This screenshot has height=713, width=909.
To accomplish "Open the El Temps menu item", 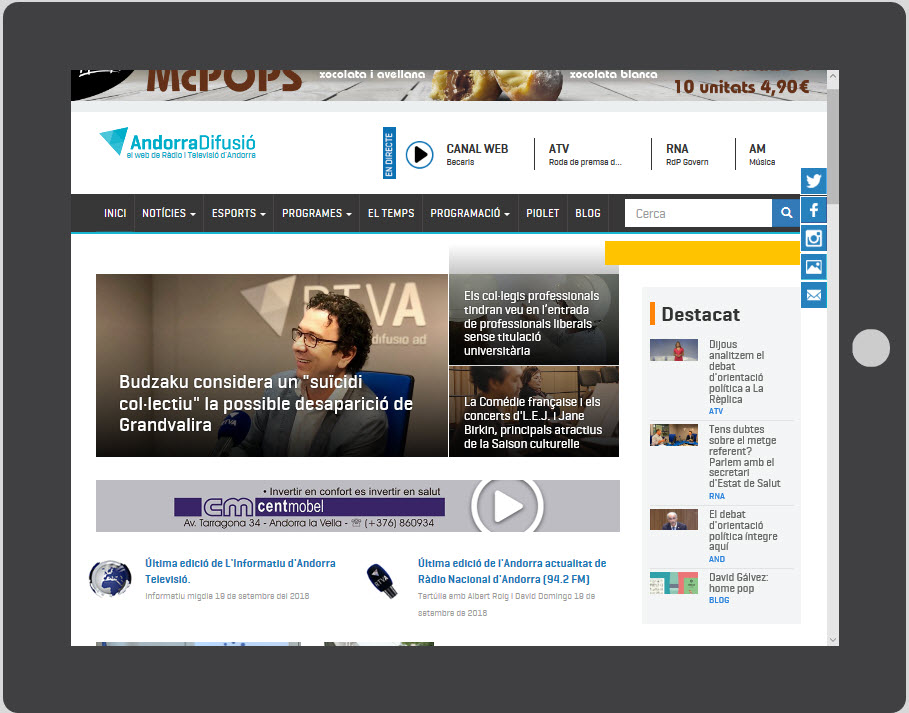I will click(x=391, y=213).
